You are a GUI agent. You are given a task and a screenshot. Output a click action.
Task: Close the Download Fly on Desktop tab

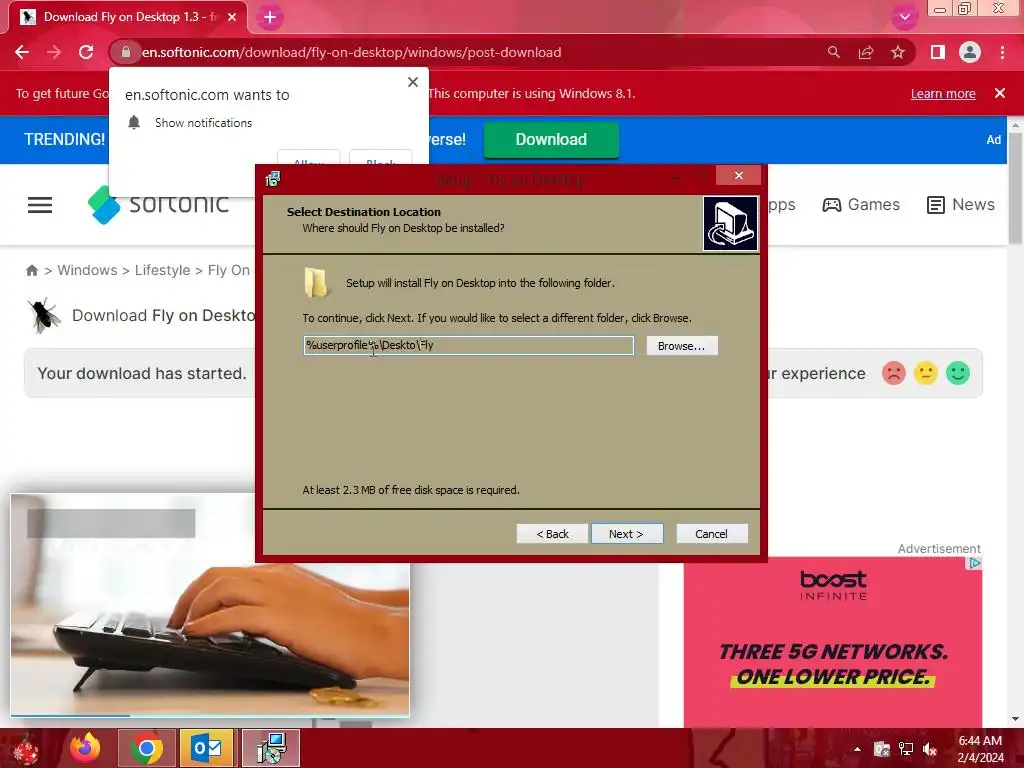tap(232, 17)
